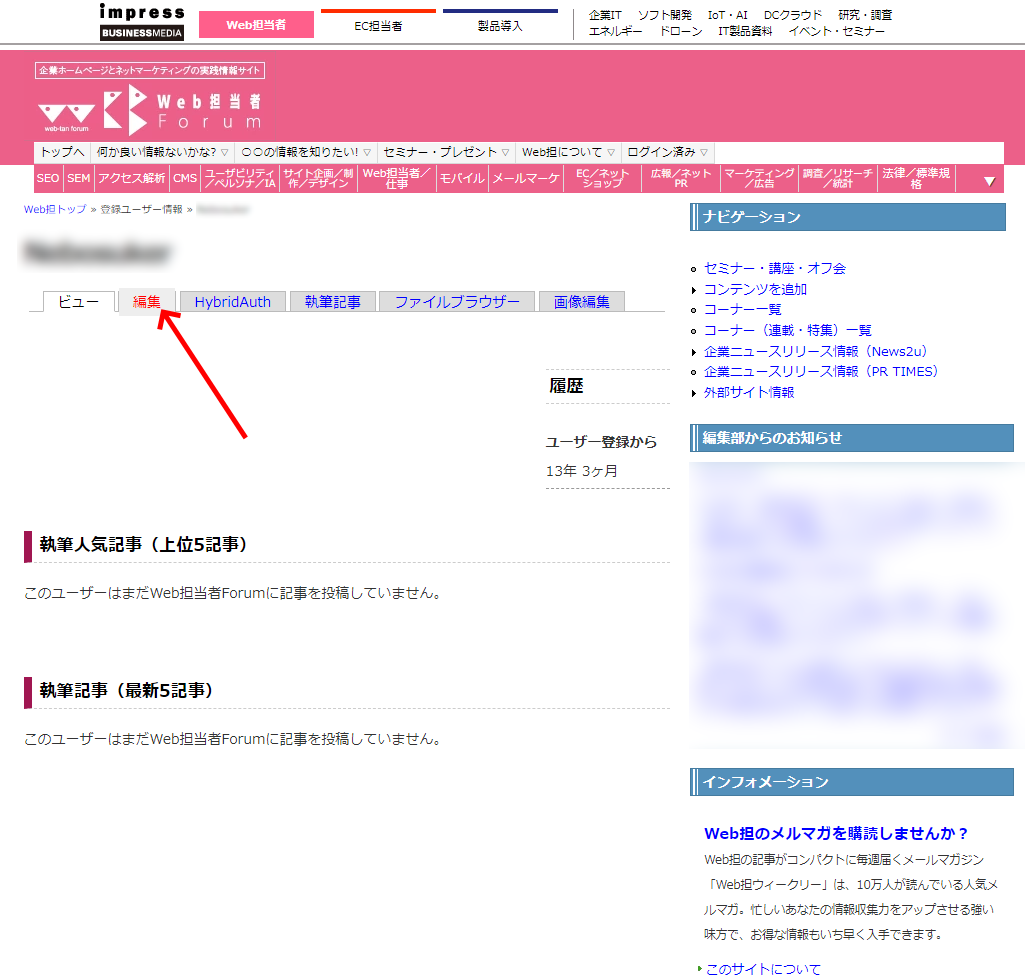
Task: Select the SEO category
Action: coord(48,178)
